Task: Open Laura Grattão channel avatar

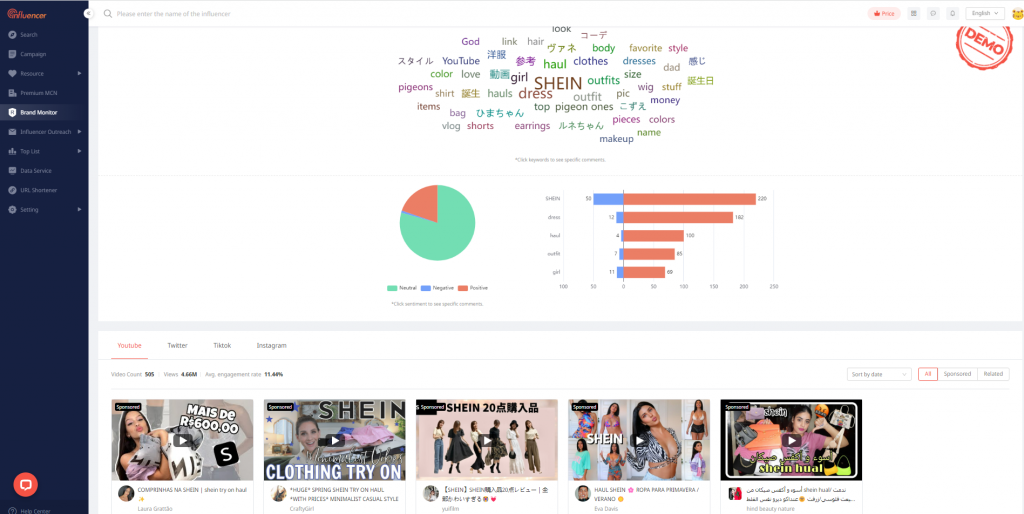Action: [x=126, y=493]
